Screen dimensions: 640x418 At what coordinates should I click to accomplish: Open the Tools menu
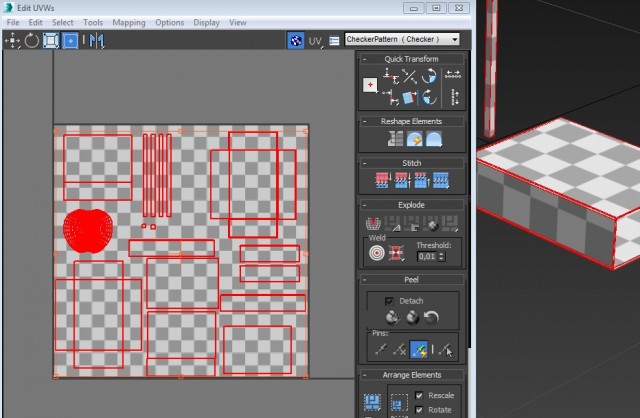point(93,22)
